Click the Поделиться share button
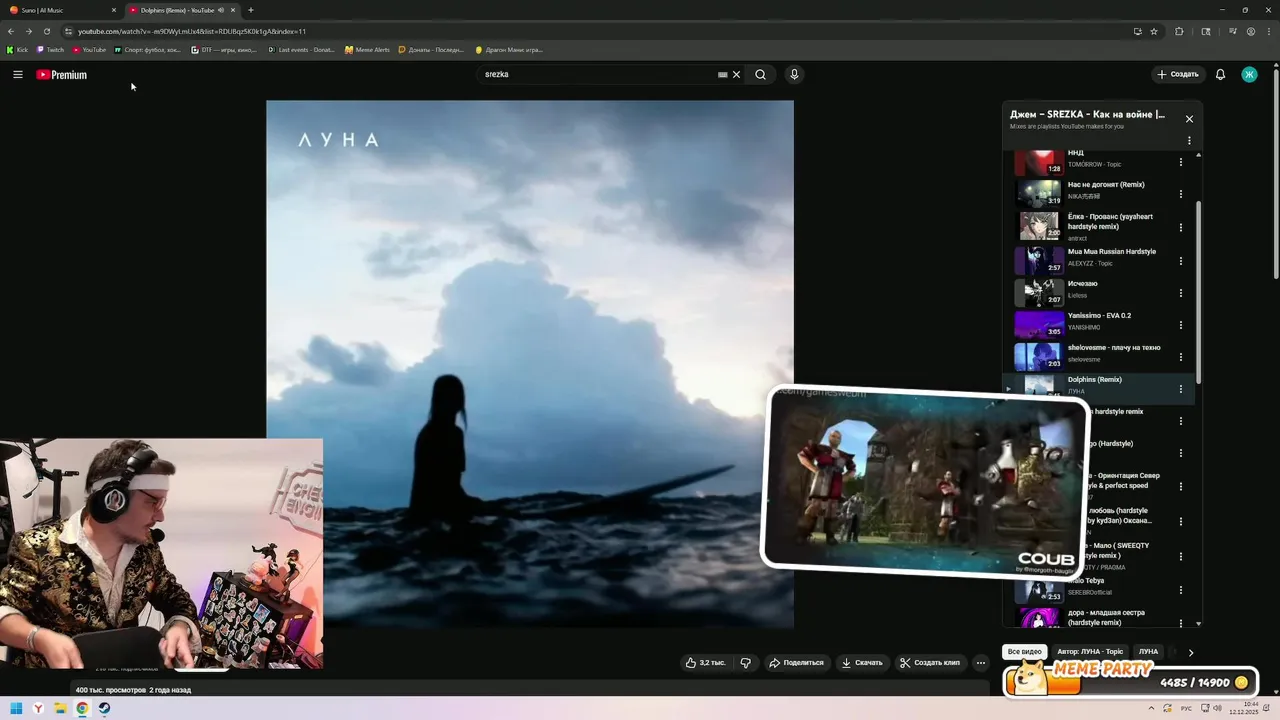The width and height of the screenshot is (1280, 720). point(796,662)
